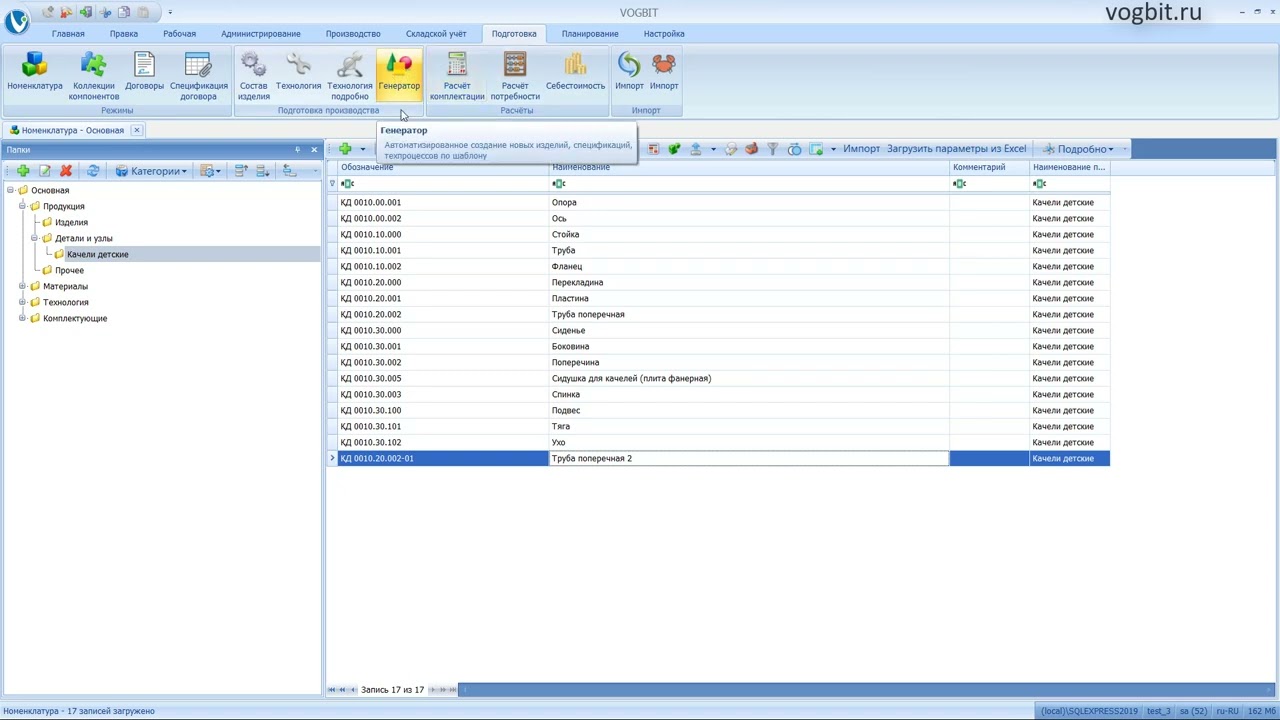1280x720 pixels.
Task: Move folder up in Папки toolbar
Action: pyautogui.click(x=241, y=171)
